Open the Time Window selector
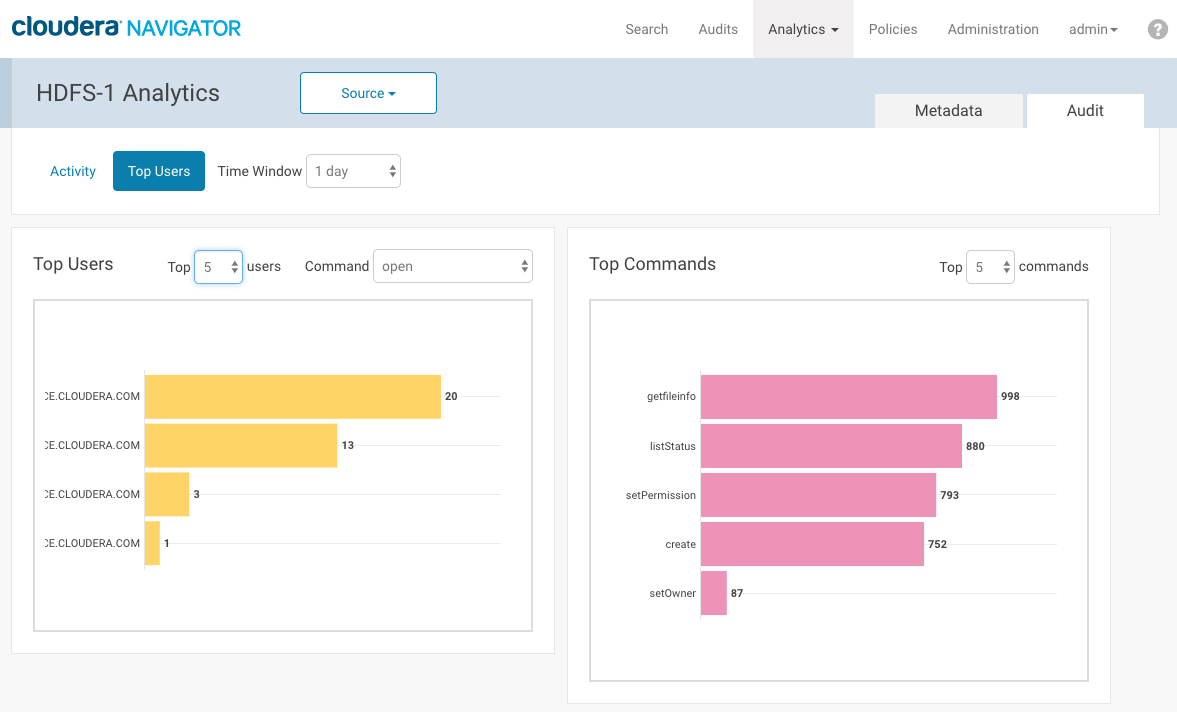The width and height of the screenshot is (1177, 712). pyautogui.click(x=353, y=171)
